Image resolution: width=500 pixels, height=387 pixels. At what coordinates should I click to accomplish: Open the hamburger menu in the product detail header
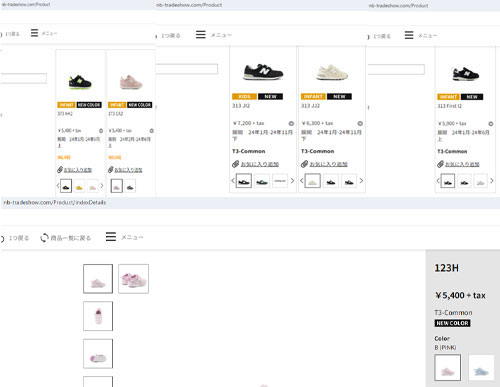click(x=111, y=237)
